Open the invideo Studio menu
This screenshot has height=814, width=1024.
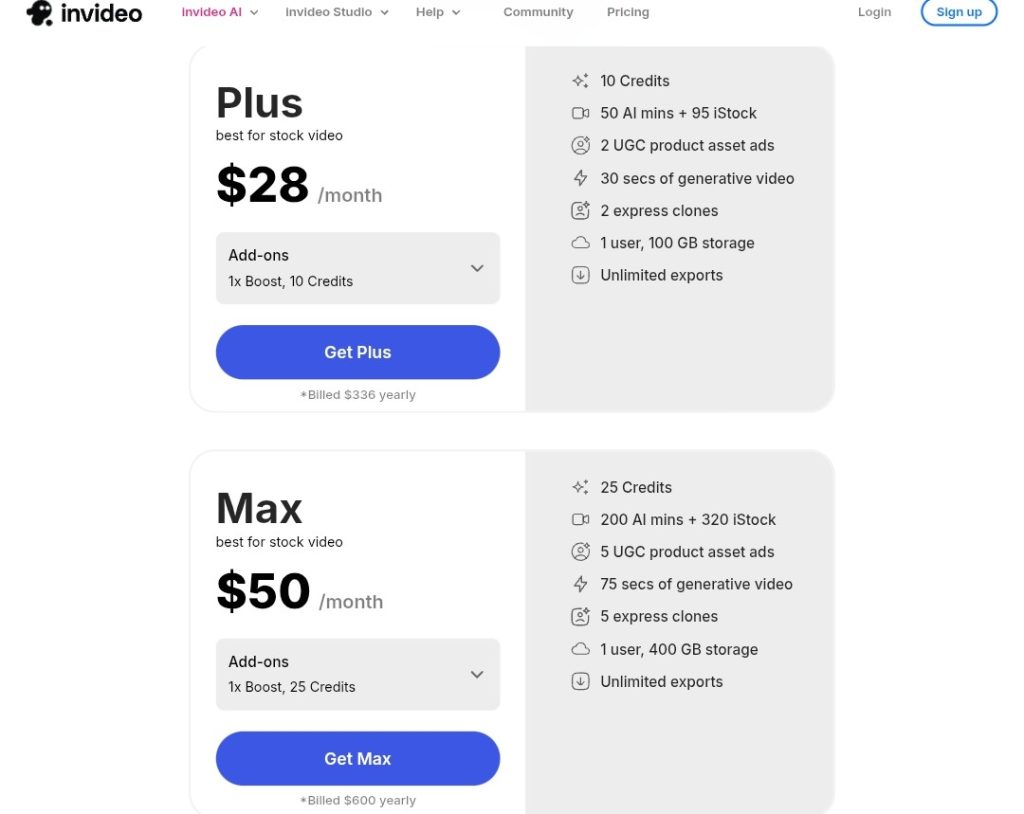point(337,12)
